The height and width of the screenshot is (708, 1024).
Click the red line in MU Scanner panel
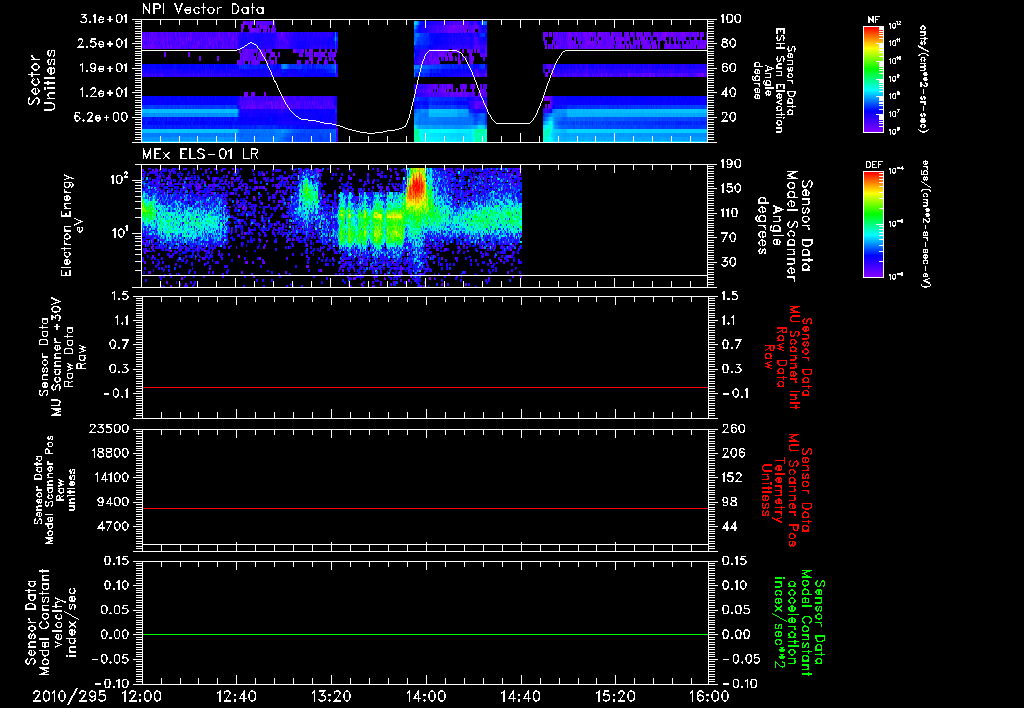(425, 388)
